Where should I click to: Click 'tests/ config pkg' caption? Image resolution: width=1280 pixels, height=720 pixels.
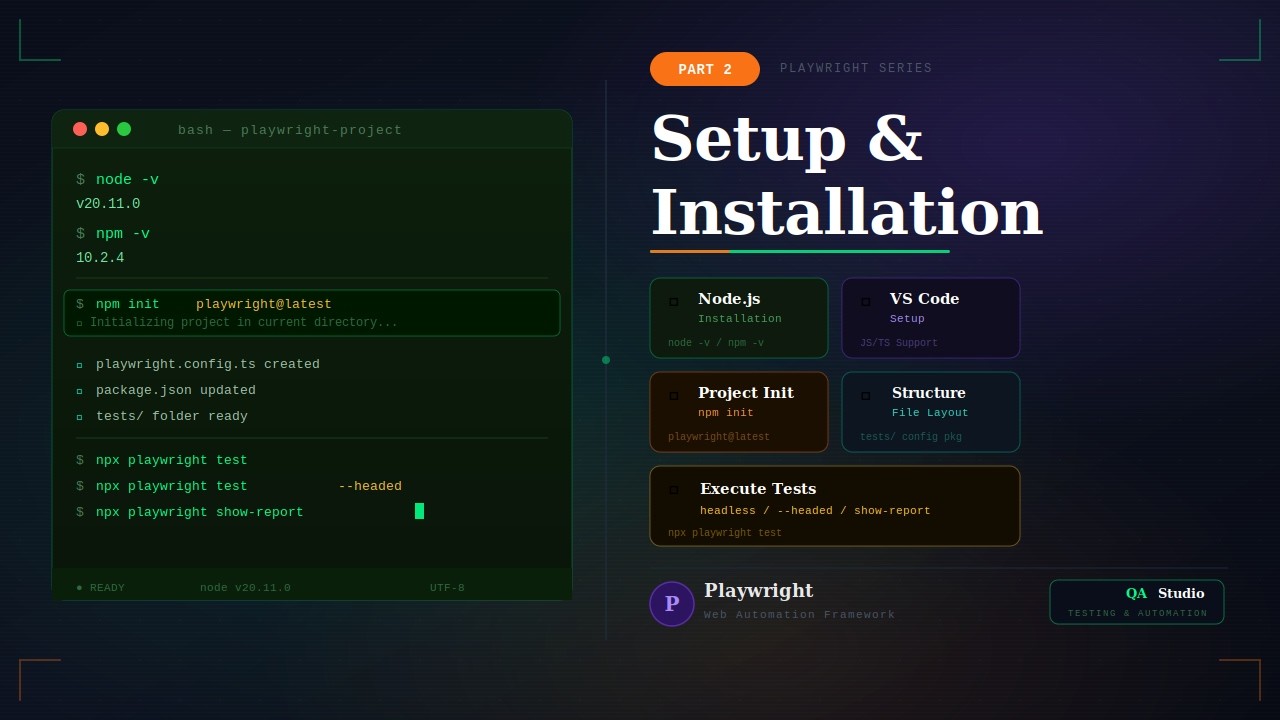click(911, 437)
